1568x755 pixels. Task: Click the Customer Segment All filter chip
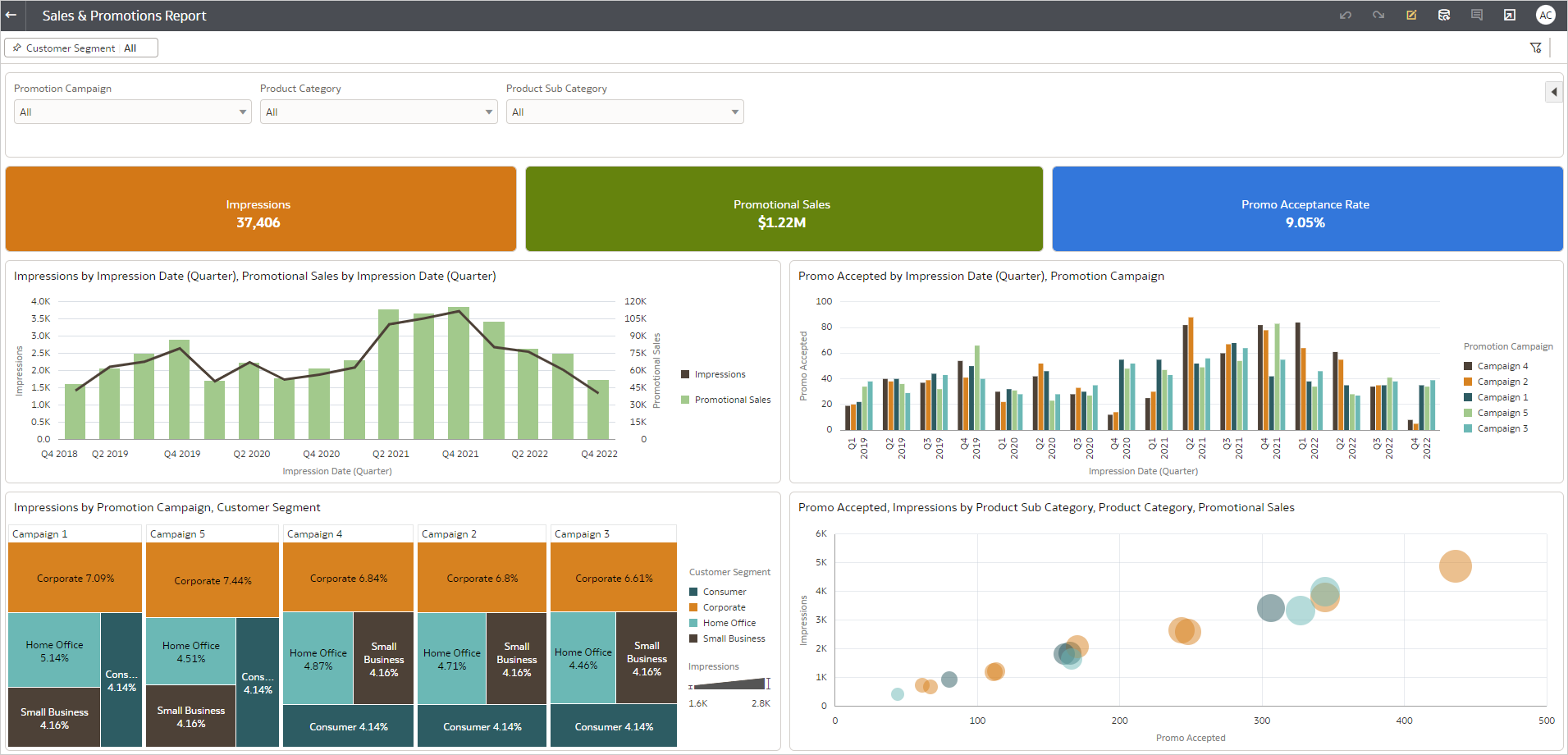click(x=80, y=47)
